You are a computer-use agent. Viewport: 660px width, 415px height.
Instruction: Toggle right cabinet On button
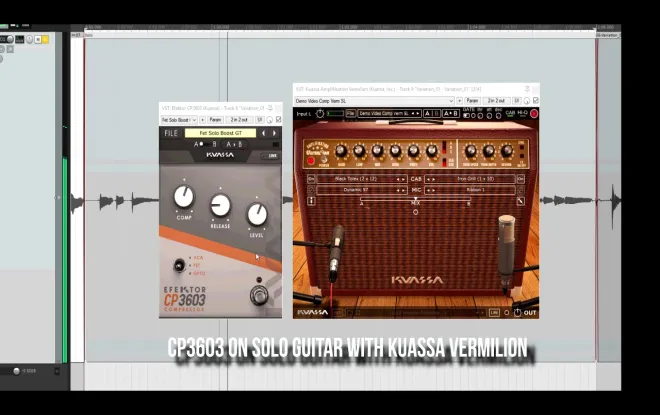pos(521,179)
